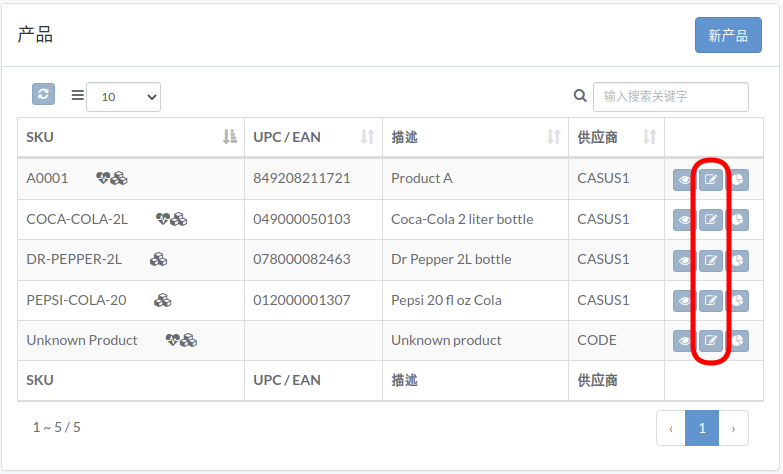Image resolution: width=783 pixels, height=474 pixels.
Task: Open pie chart for DR-PEPPER-2L
Action: coord(738,261)
